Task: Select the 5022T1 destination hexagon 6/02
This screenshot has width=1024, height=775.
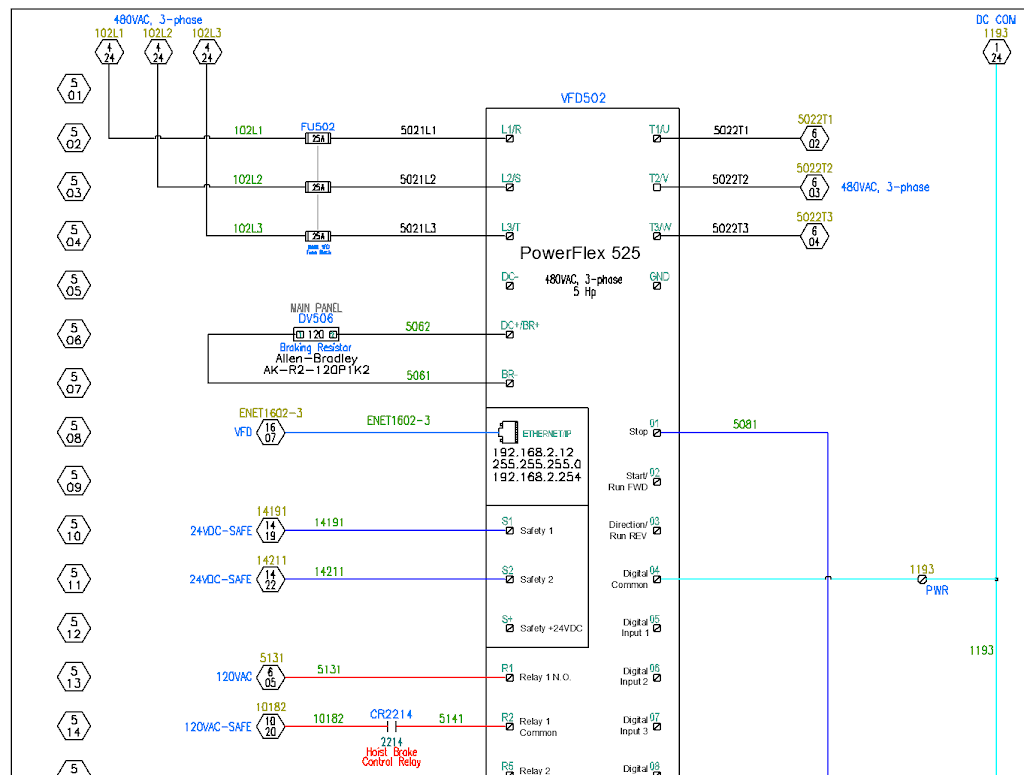Action: click(814, 138)
